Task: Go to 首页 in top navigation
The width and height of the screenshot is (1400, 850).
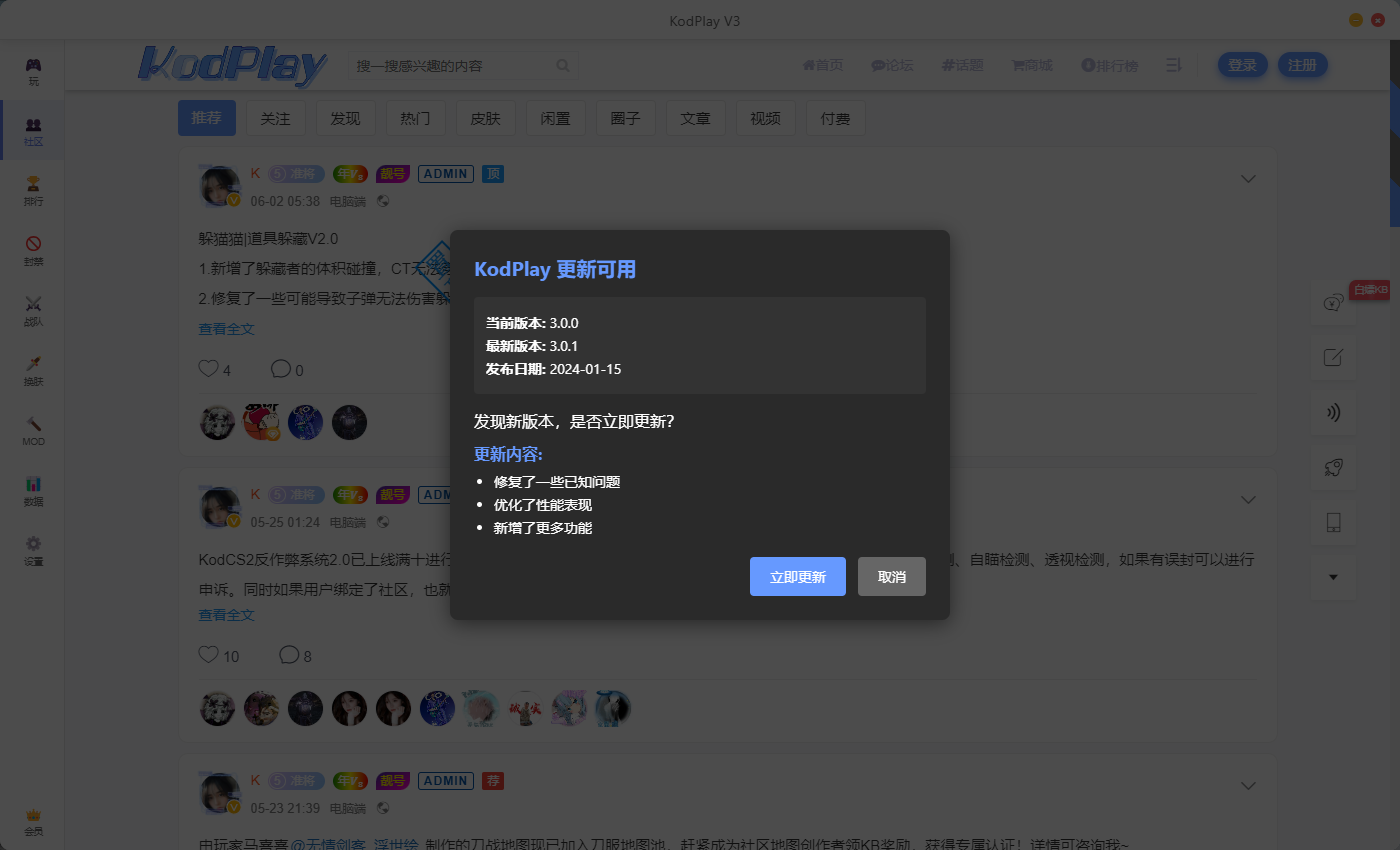Action: pyautogui.click(x=822, y=65)
